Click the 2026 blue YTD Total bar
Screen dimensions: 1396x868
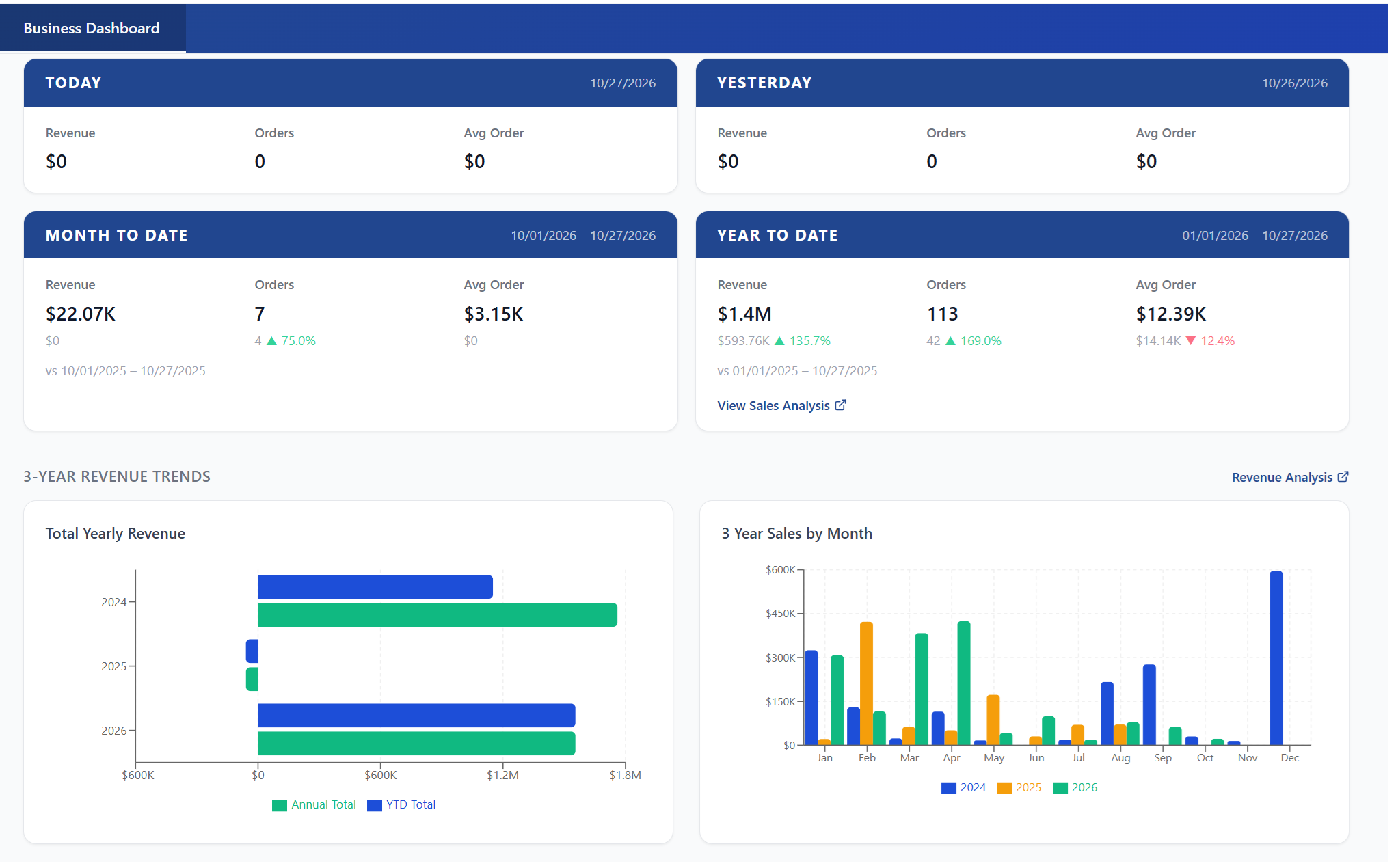click(x=416, y=716)
